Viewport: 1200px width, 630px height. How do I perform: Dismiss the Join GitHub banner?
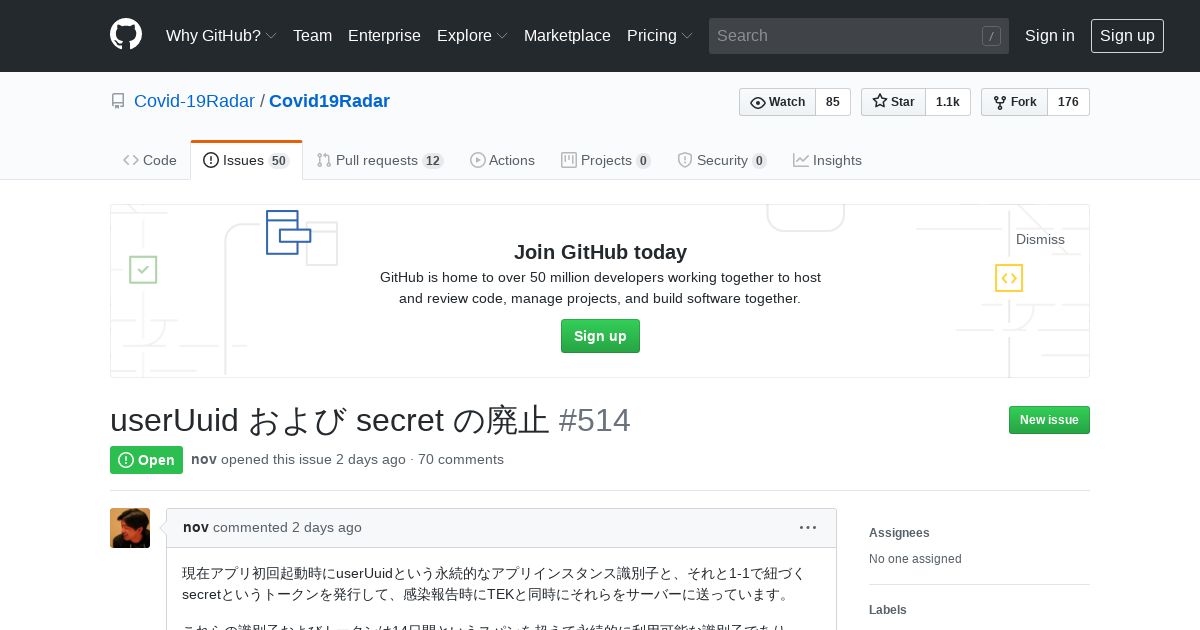(x=1040, y=239)
